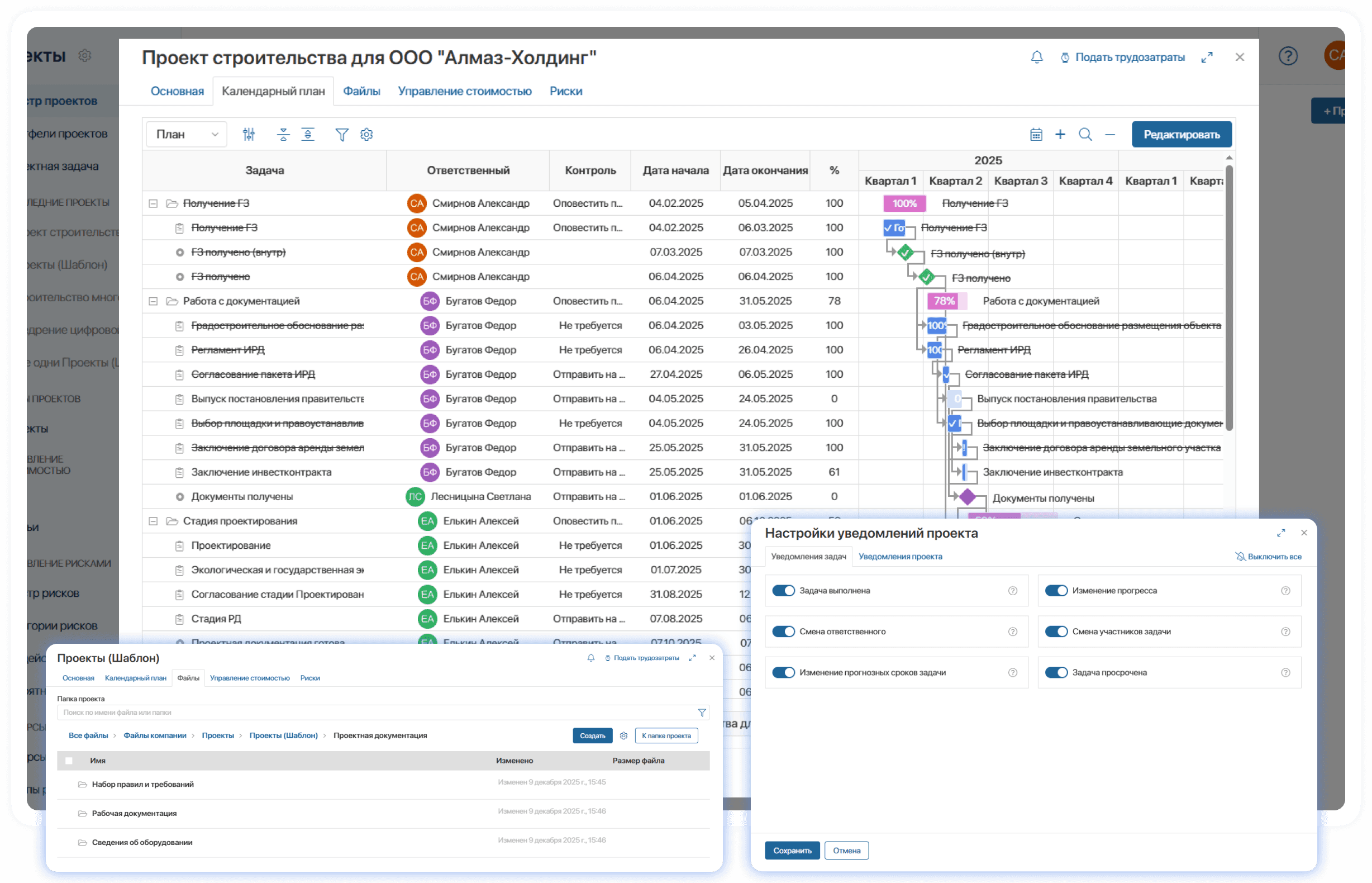Image resolution: width=1372 pixels, height=883 pixels.
Task: Collapse the 'Стадия проектирования' task group
Action: [x=153, y=521]
